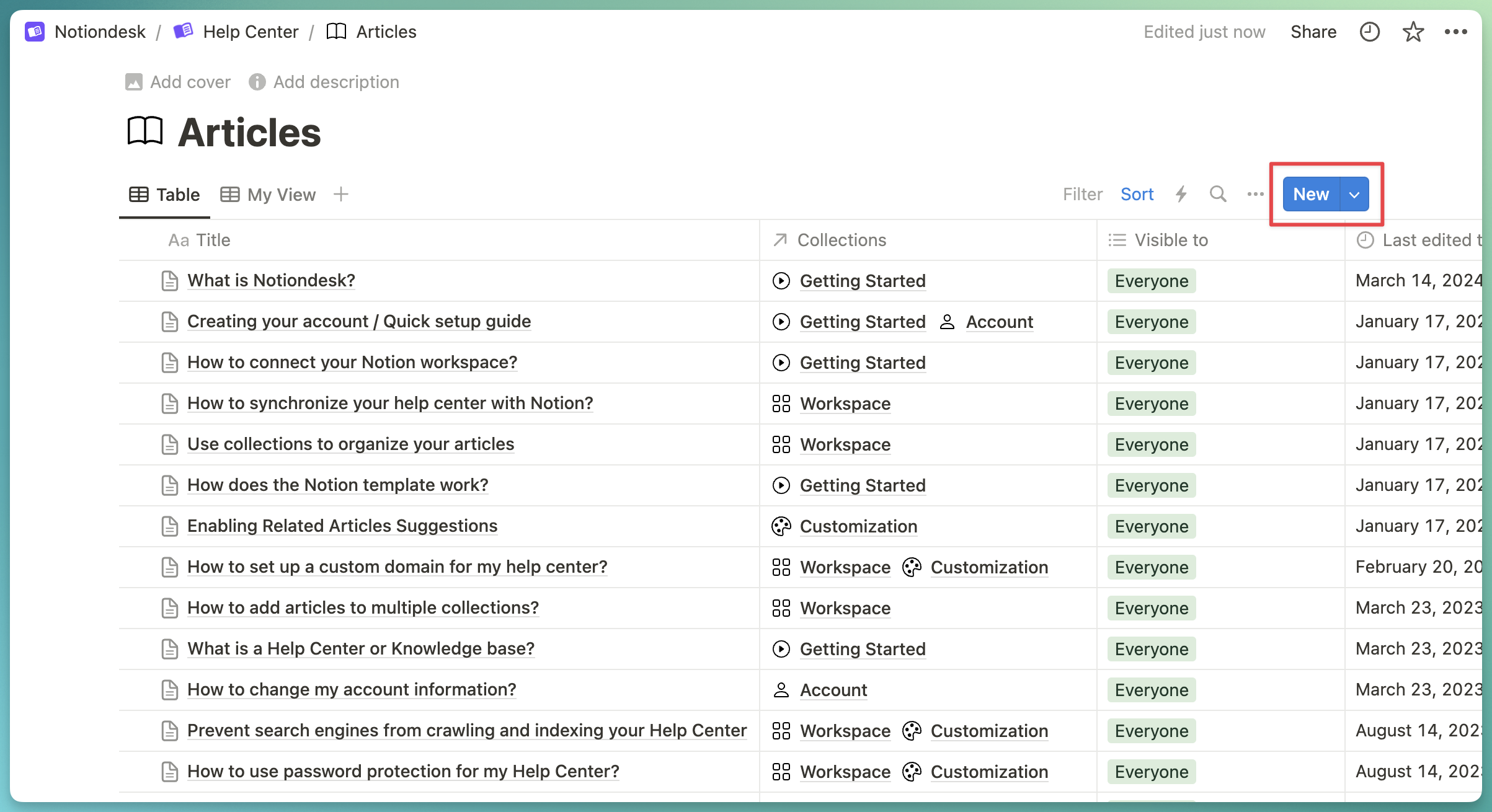Click the Notiondesk workspace icon in breadcrumb
Viewport: 1492px width, 812px height.
coord(35,32)
